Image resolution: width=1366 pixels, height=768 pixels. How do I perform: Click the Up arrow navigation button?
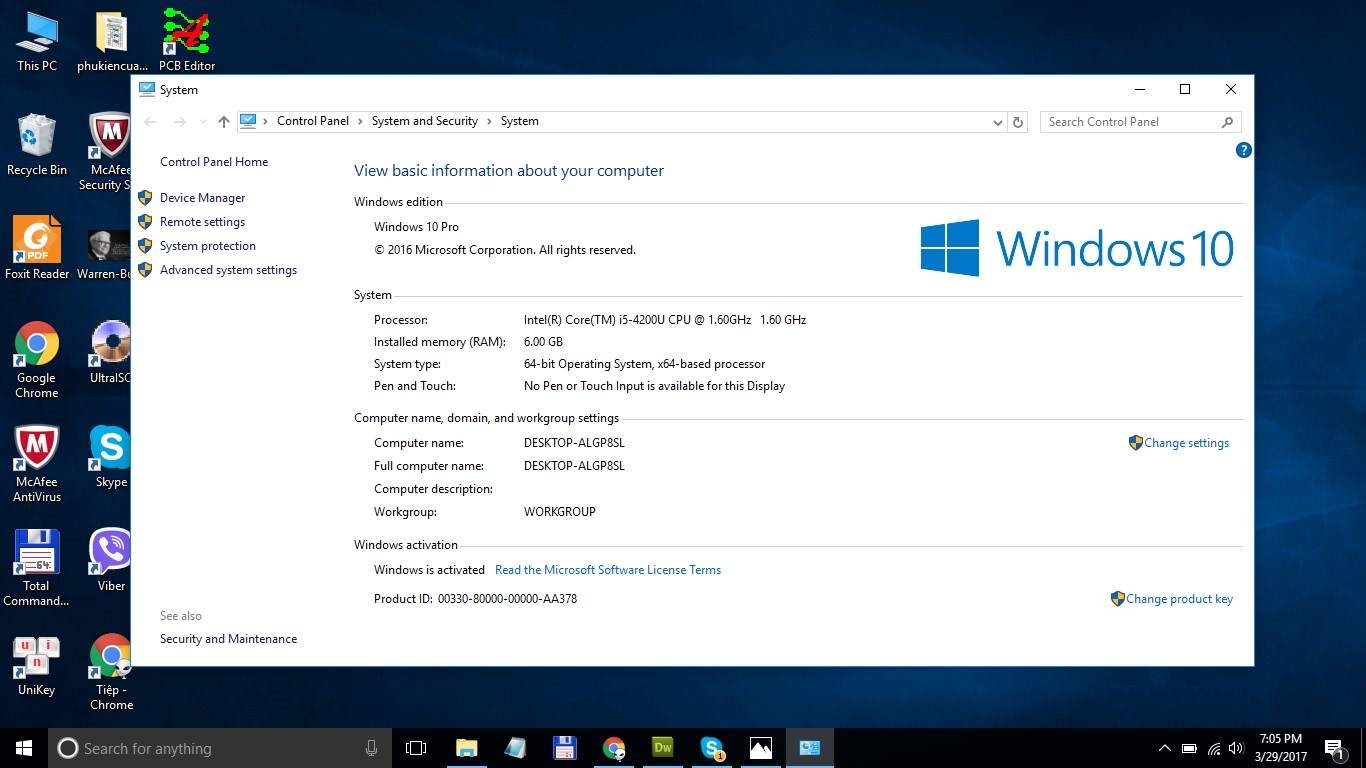(x=223, y=122)
